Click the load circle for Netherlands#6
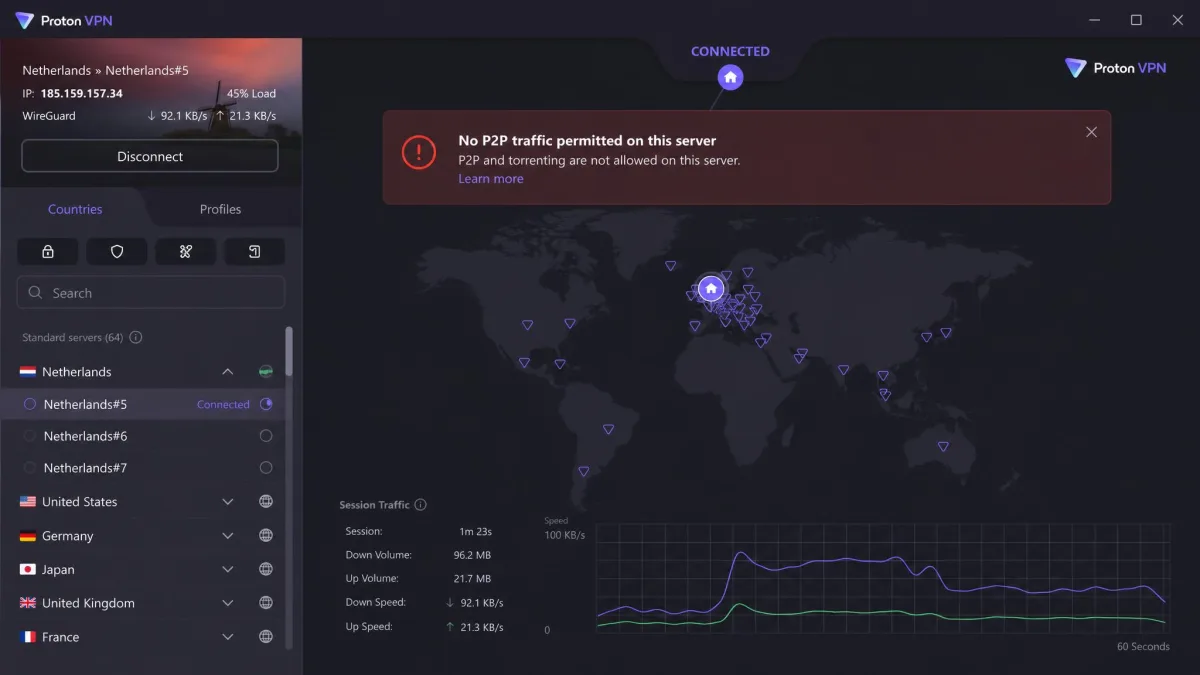The image size is (1200, 675). [x=266, y=436]
